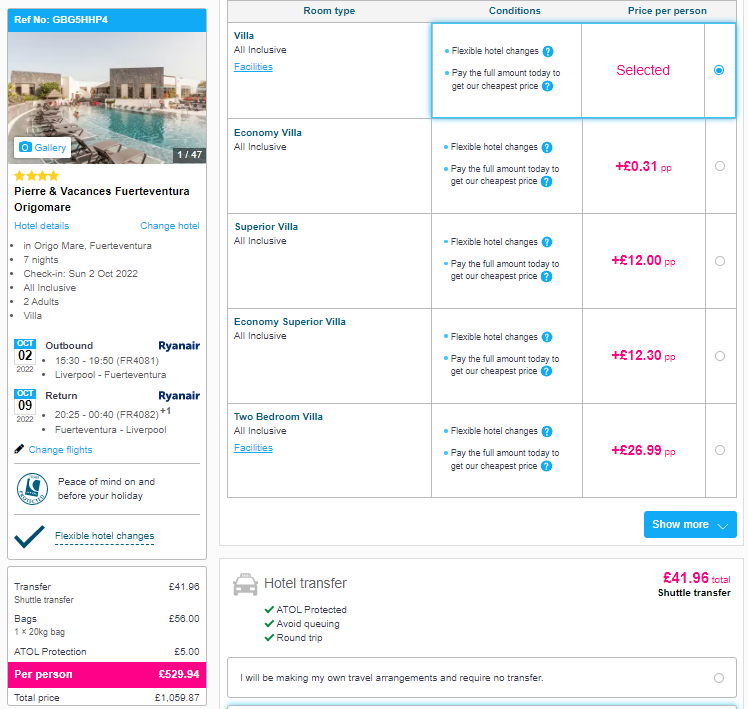Open Economy Superior Villa cheapest price help icon
The width and height of the screenshot is (748, 709).
(x=547, y=371)
